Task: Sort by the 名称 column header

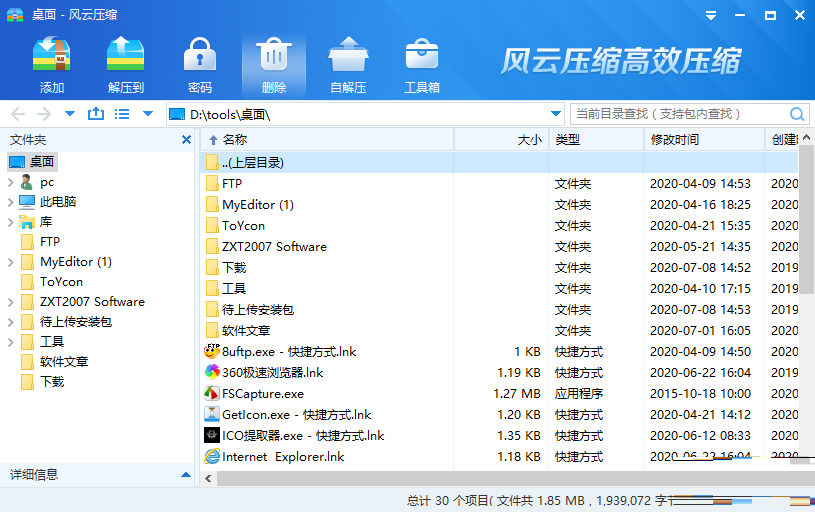Action: pos(327,139)
